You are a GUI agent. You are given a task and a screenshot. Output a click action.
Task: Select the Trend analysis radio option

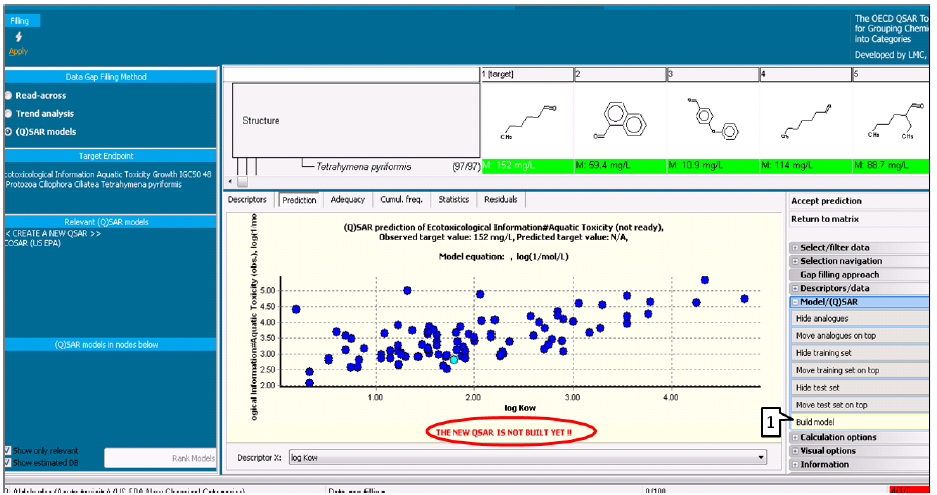[x=8, y=114]
